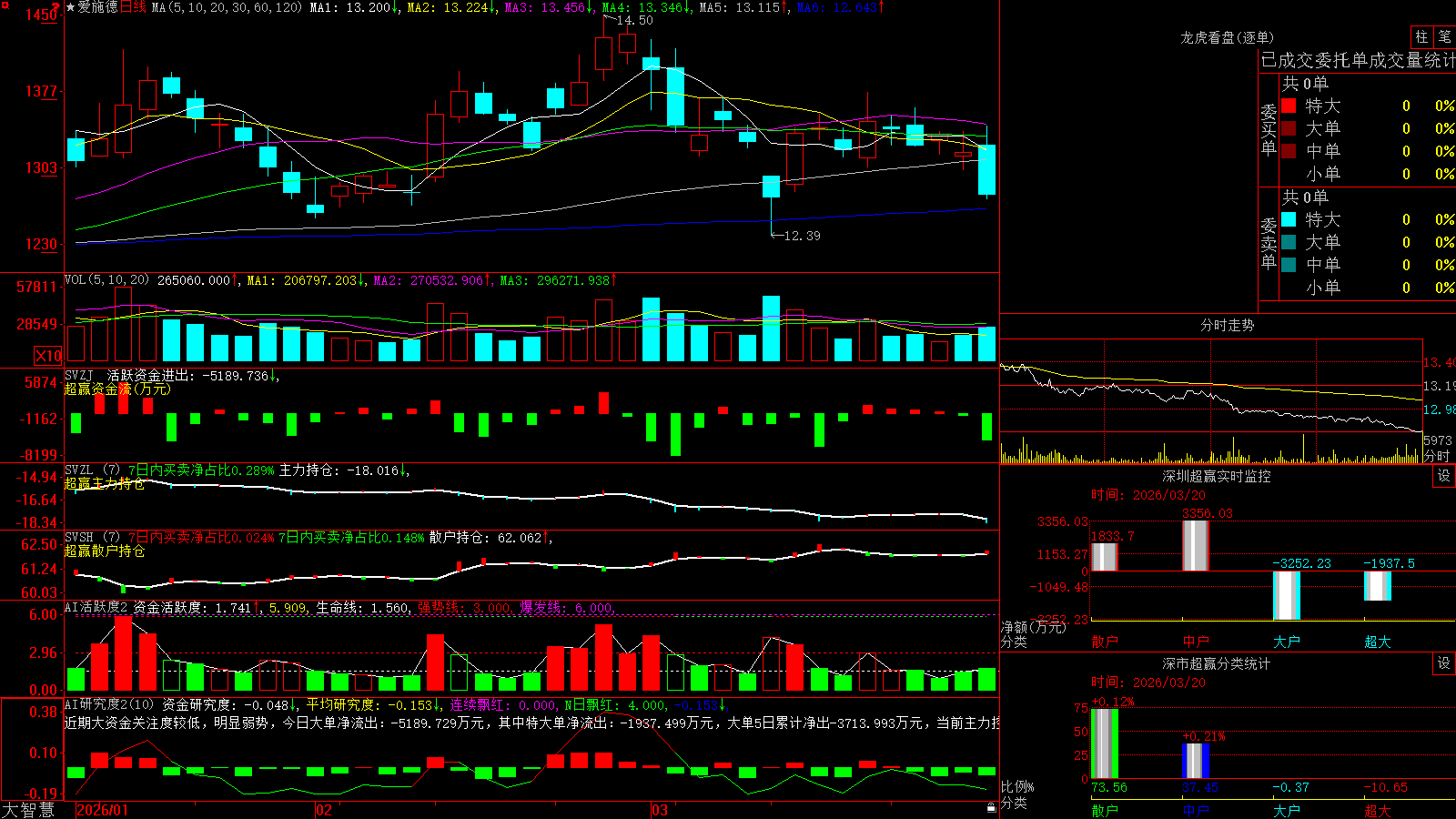Select the AI活跃度2 indicator label
The width and height of the screenshot is (1456, 819).
[96, 607]
